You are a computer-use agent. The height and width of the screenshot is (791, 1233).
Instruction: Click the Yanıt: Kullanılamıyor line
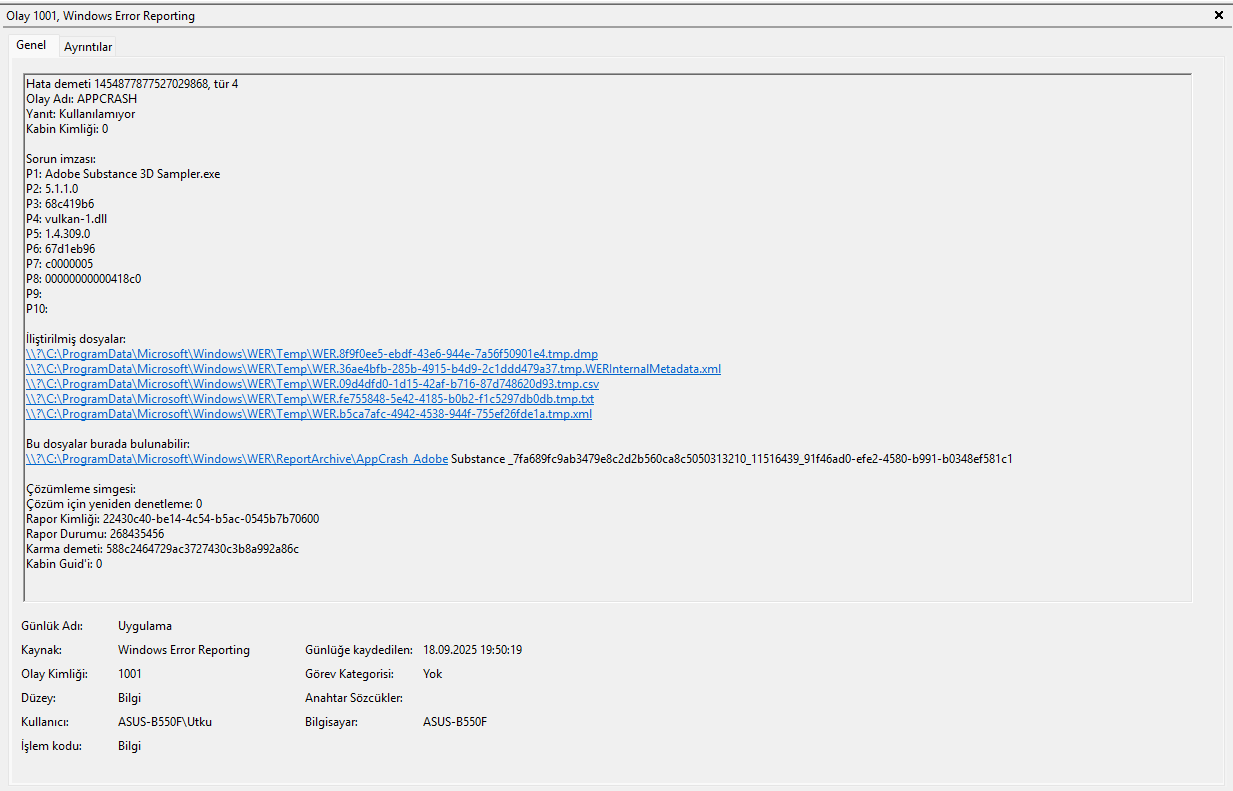coord(80,114)
